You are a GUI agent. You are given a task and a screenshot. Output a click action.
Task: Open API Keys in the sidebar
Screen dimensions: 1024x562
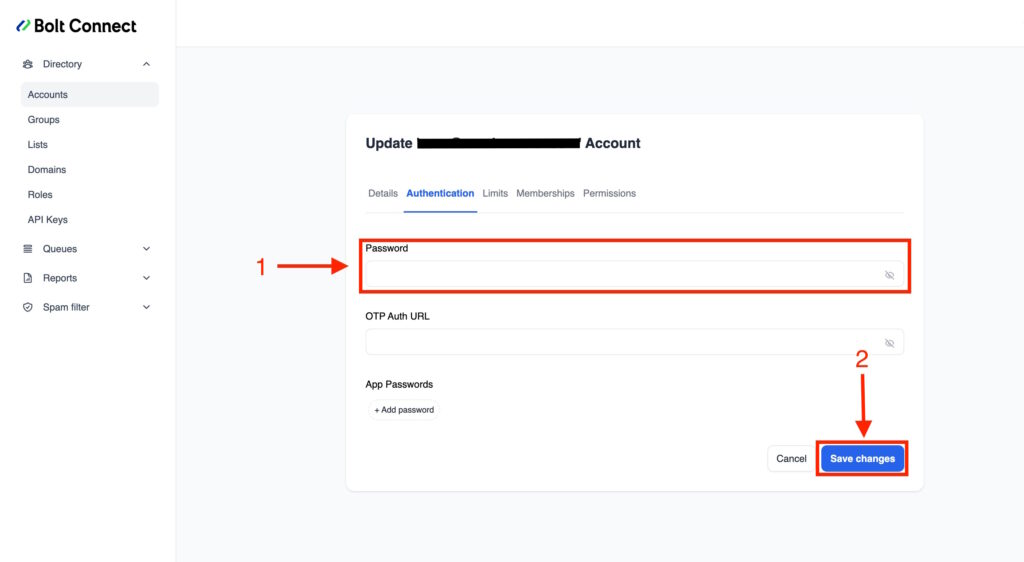48,220
